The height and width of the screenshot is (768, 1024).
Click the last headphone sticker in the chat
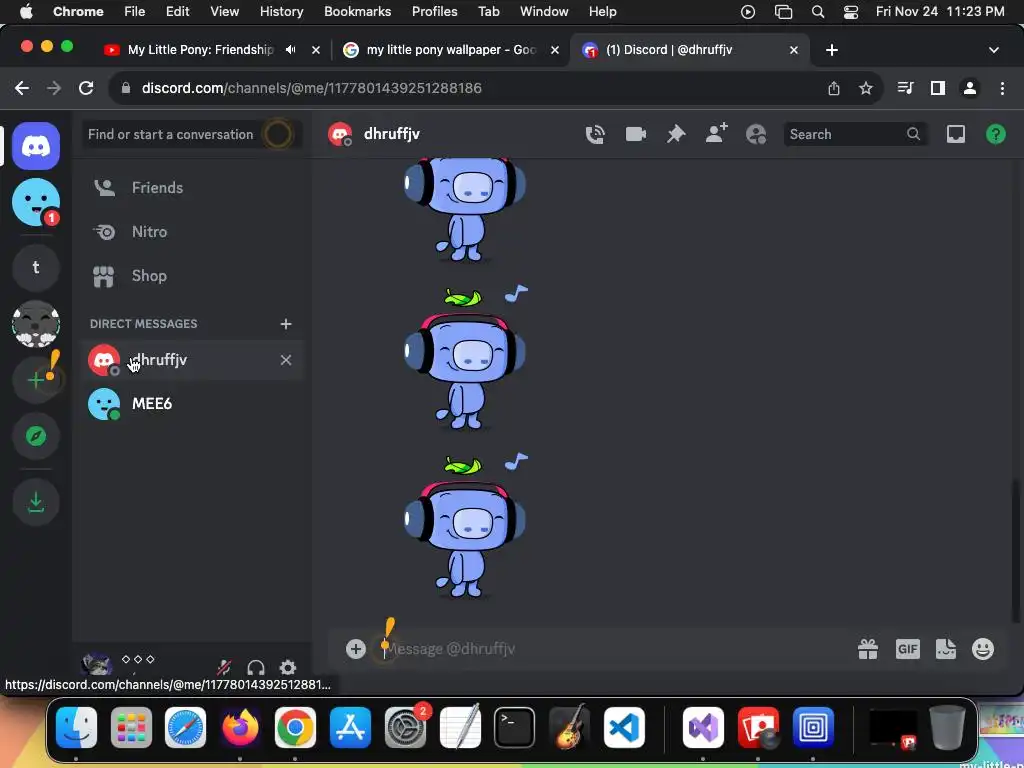coord(465,526)
